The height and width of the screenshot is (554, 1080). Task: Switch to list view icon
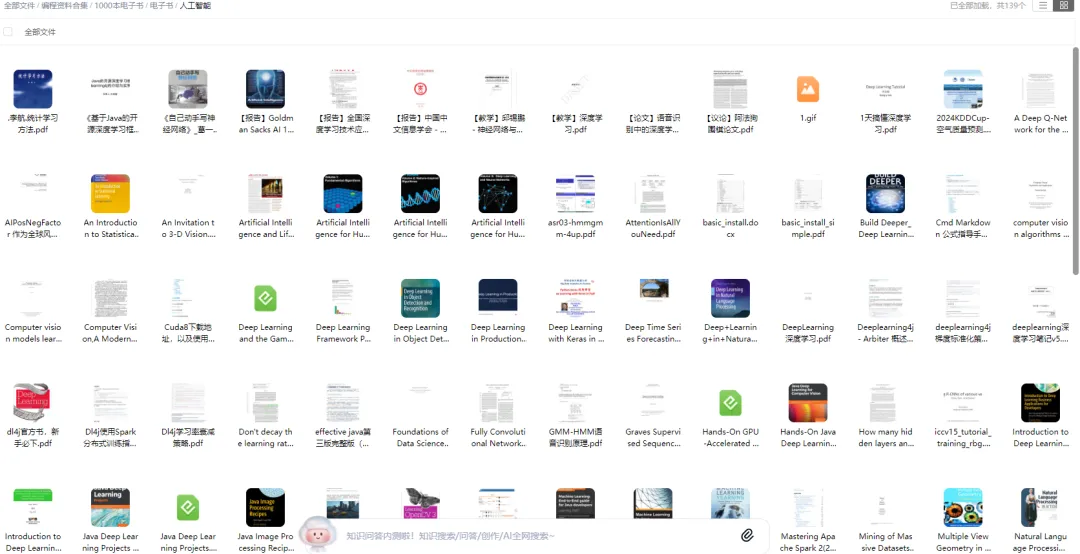1043,6
